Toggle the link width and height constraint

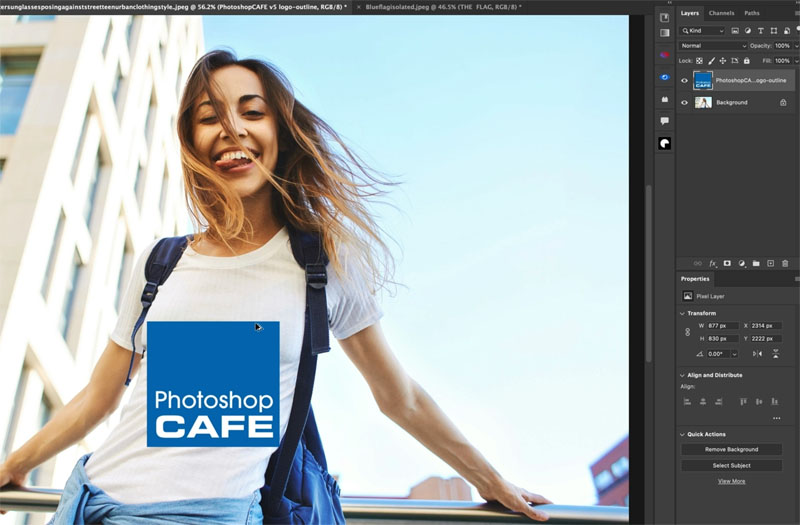click(x=687, y=332)
